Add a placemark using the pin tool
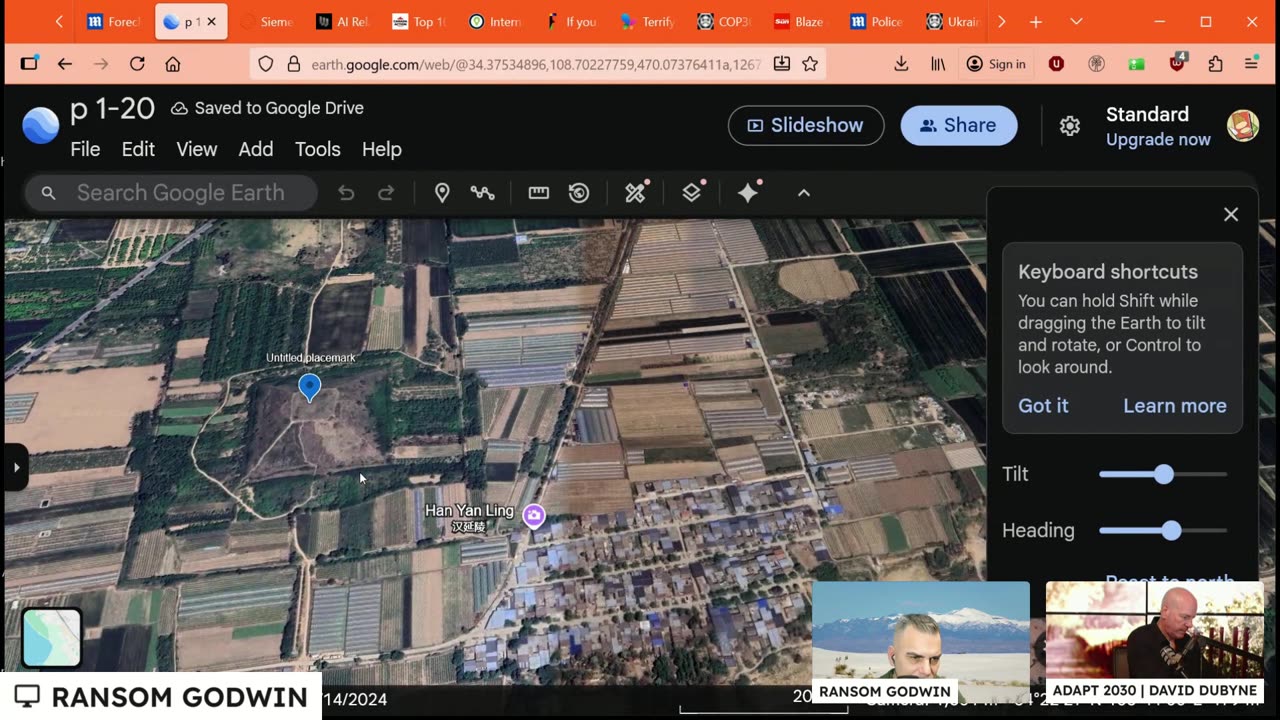 [442, 193]
